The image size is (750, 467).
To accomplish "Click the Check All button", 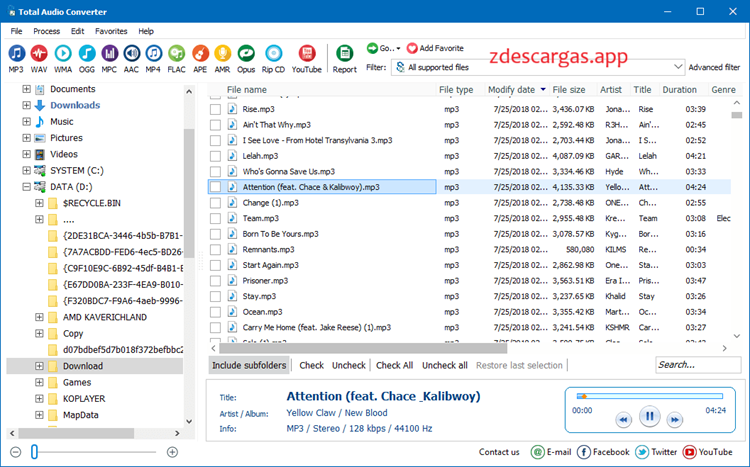I will pyautogui.click(x=394, y=365).
